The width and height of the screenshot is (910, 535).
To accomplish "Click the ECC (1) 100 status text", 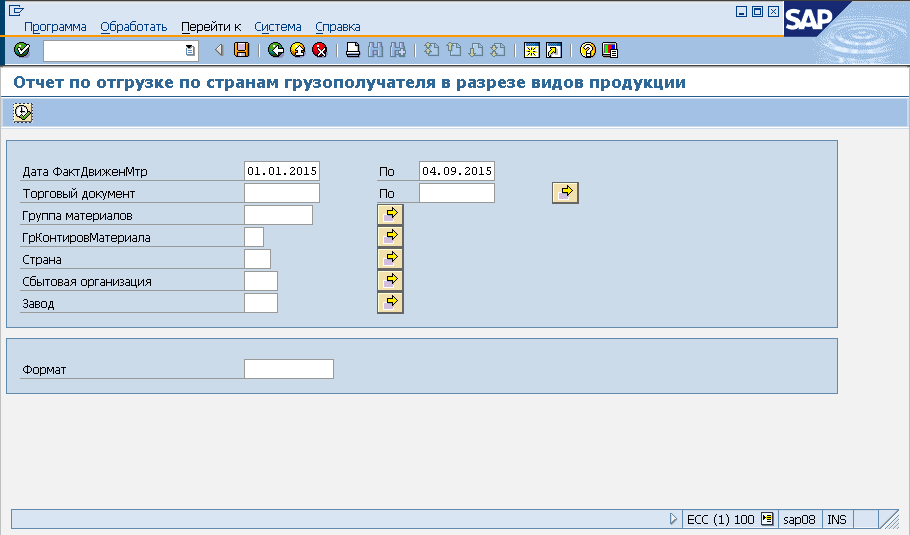I will pyautogui.click(x=721, y=520).
